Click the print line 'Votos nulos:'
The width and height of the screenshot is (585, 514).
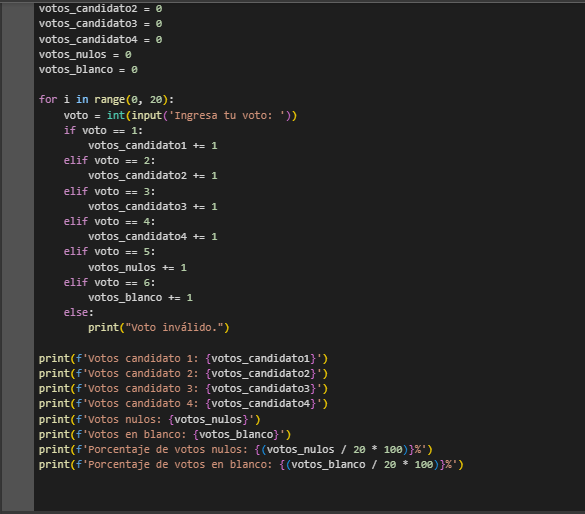(150, 420)
